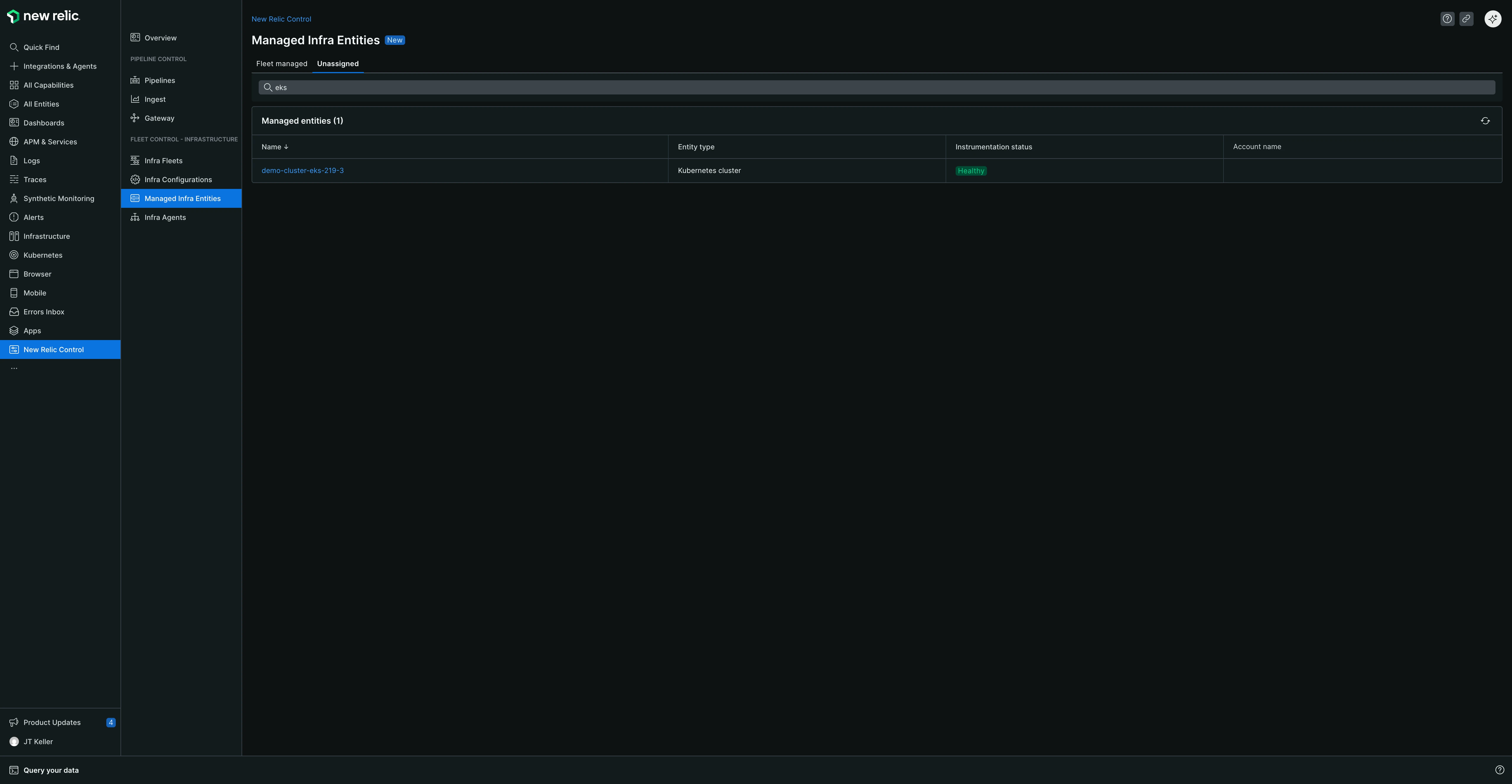The image size is (1512, 784).
Task: Expand the more options ellipsis in sidebar
Action: (14, 368)
